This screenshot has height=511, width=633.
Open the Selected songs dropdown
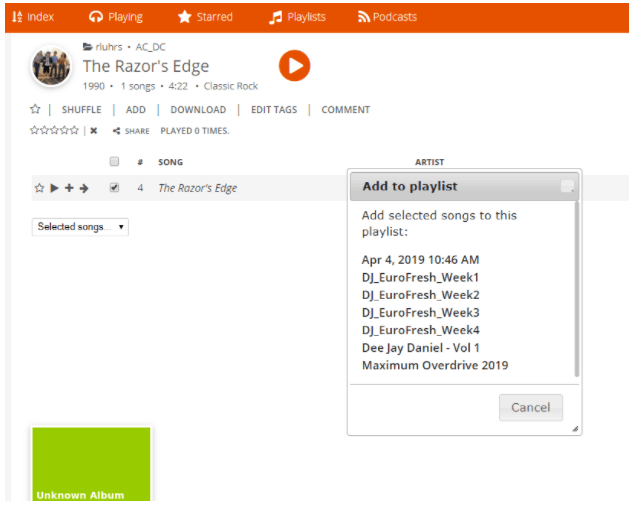pos(80,227)
